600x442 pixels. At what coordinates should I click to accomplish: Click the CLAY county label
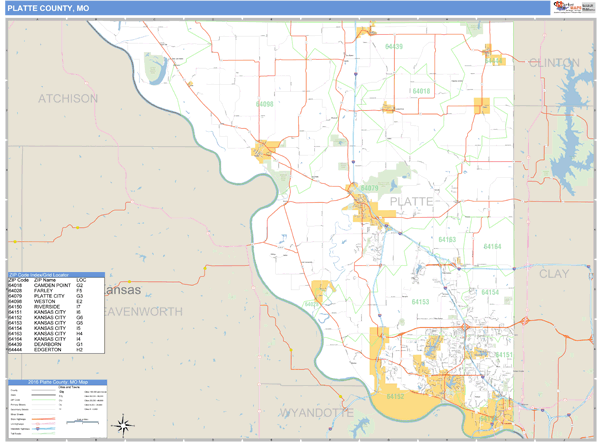[x=553, y=272]
